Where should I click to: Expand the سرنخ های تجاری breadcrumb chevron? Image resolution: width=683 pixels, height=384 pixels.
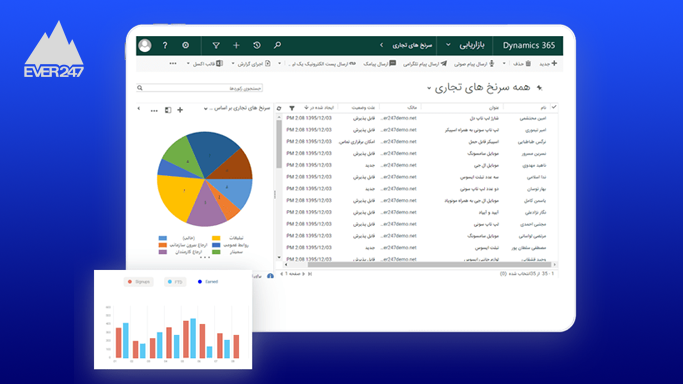point(382,45)
